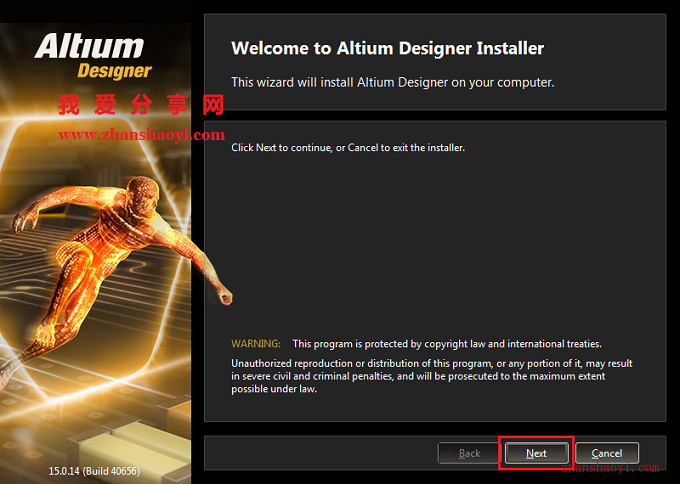Click the WARNING label
Viewport: 680px width, 484px height.
pos(256,343)
